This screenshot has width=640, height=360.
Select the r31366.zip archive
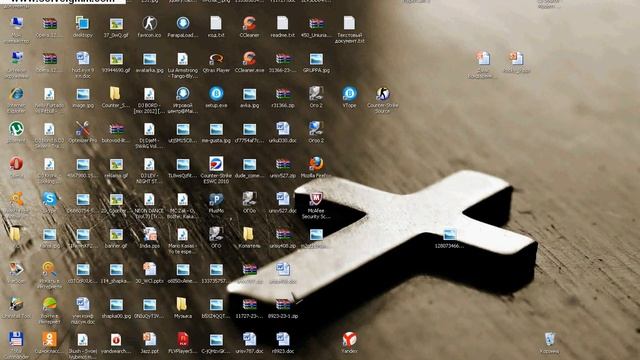coord(282,94)
